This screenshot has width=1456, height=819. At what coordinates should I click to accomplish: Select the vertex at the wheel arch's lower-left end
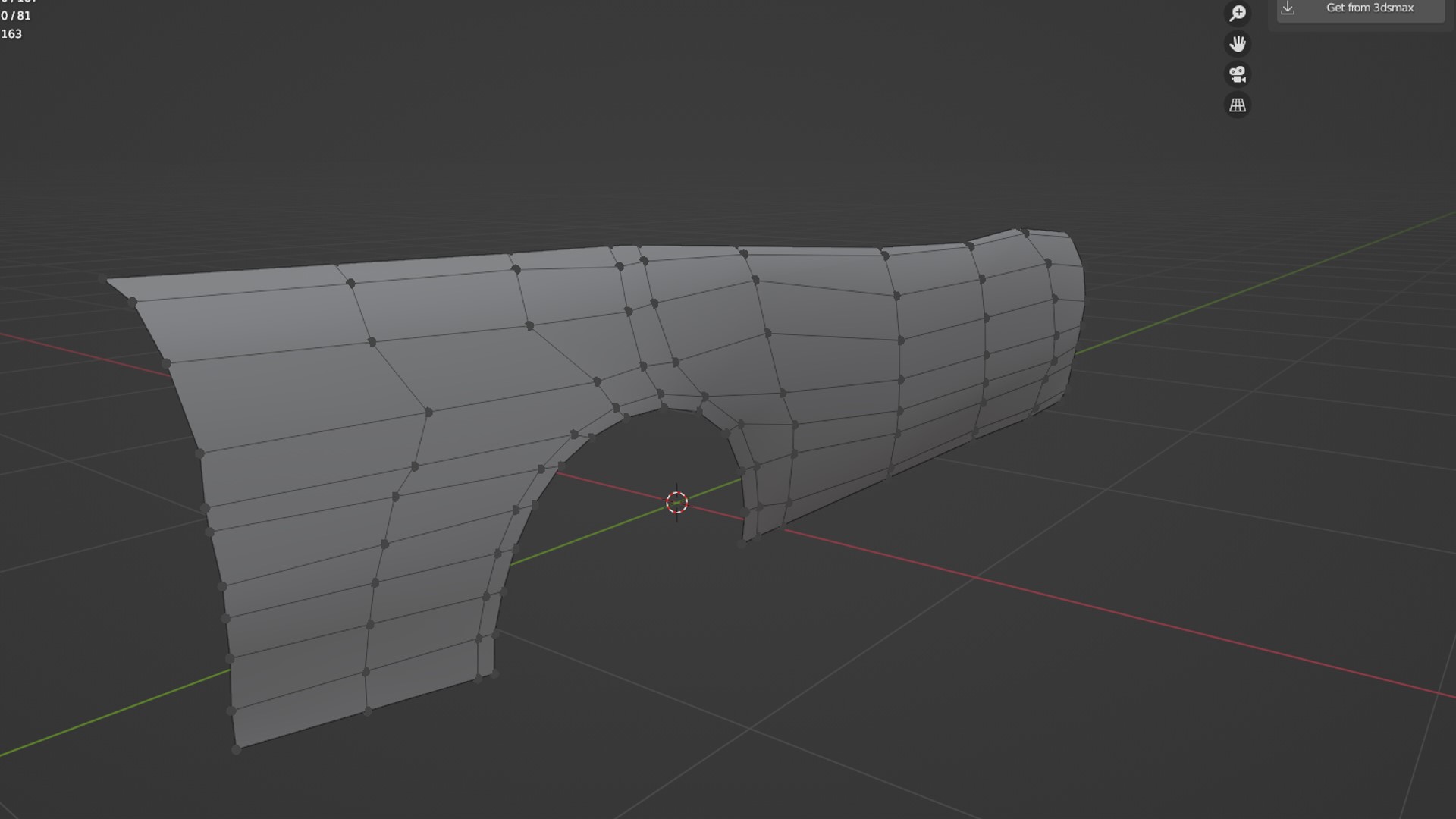(x=494, y=673)
